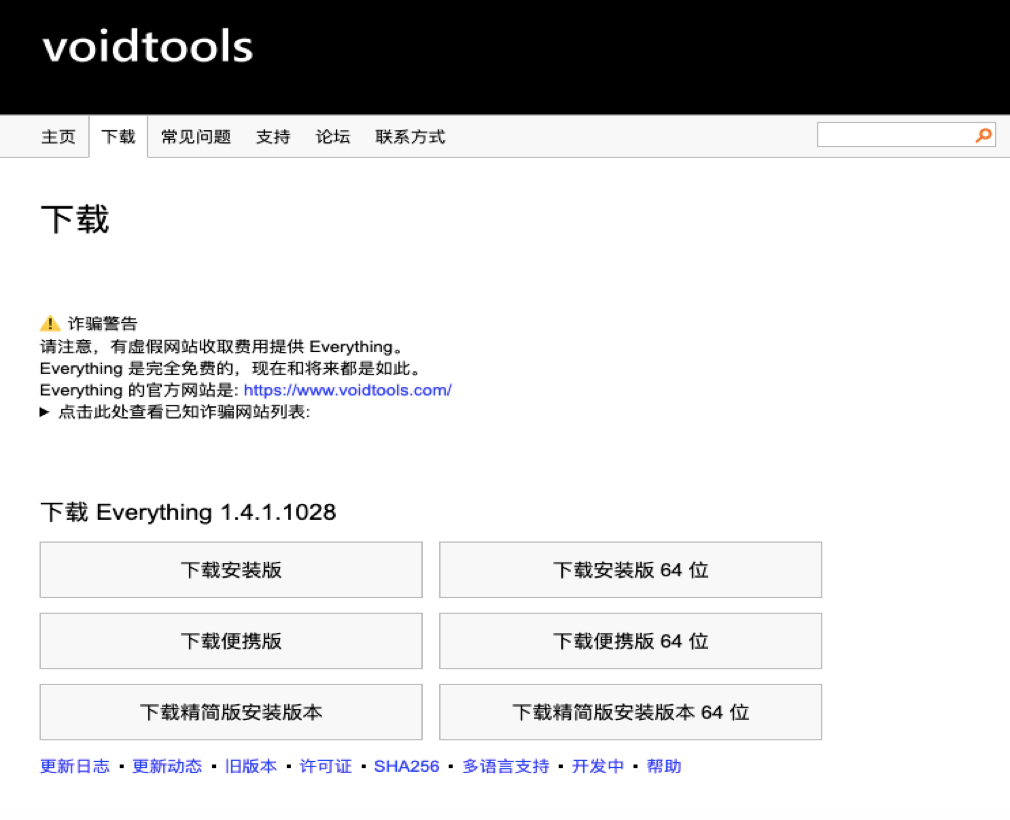Open the 开发中 link
Image resolution: width=1010 pixels, height=820 pixels.
[598, 767]
